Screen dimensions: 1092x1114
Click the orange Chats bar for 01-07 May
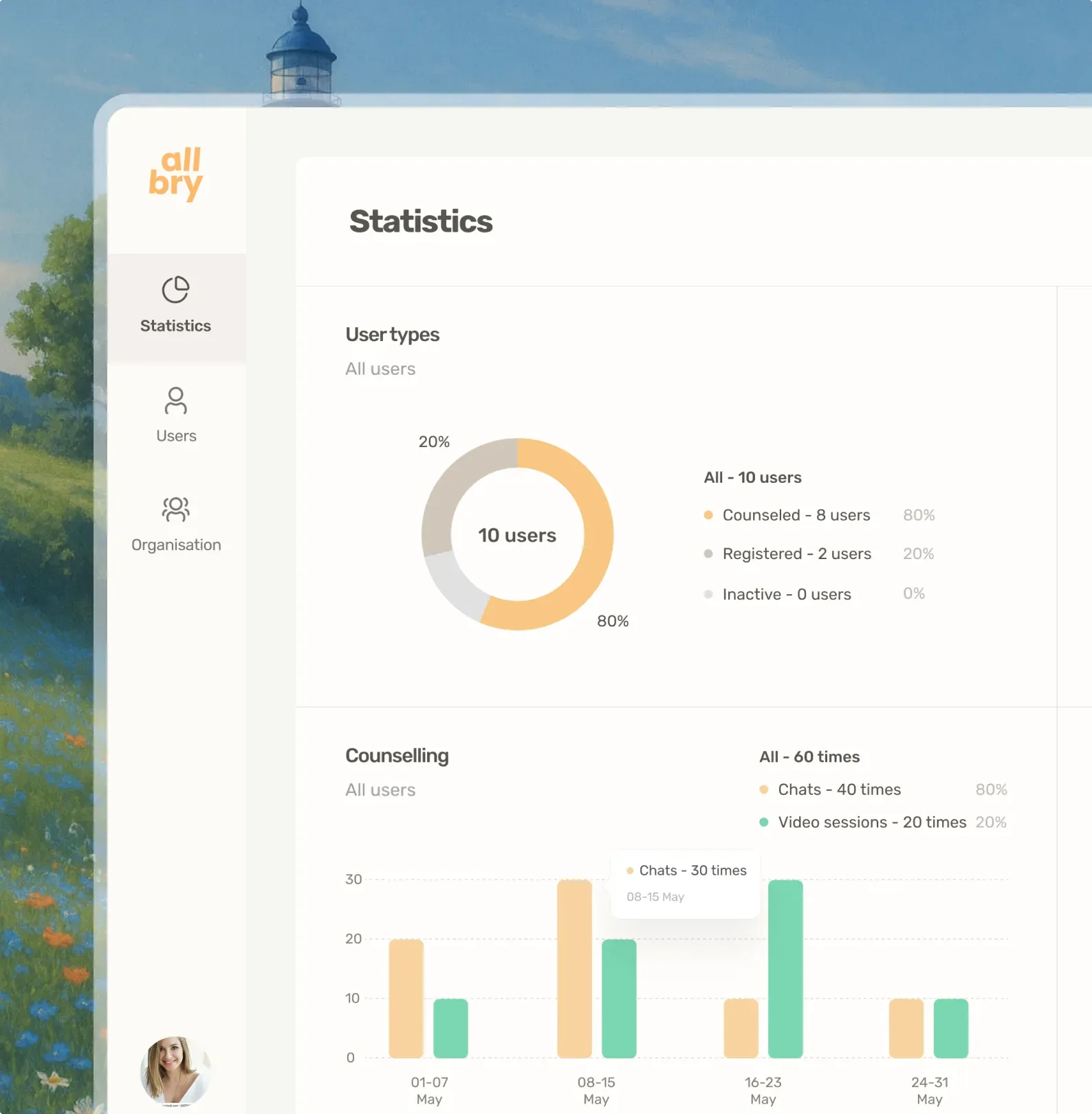(406, 998)
